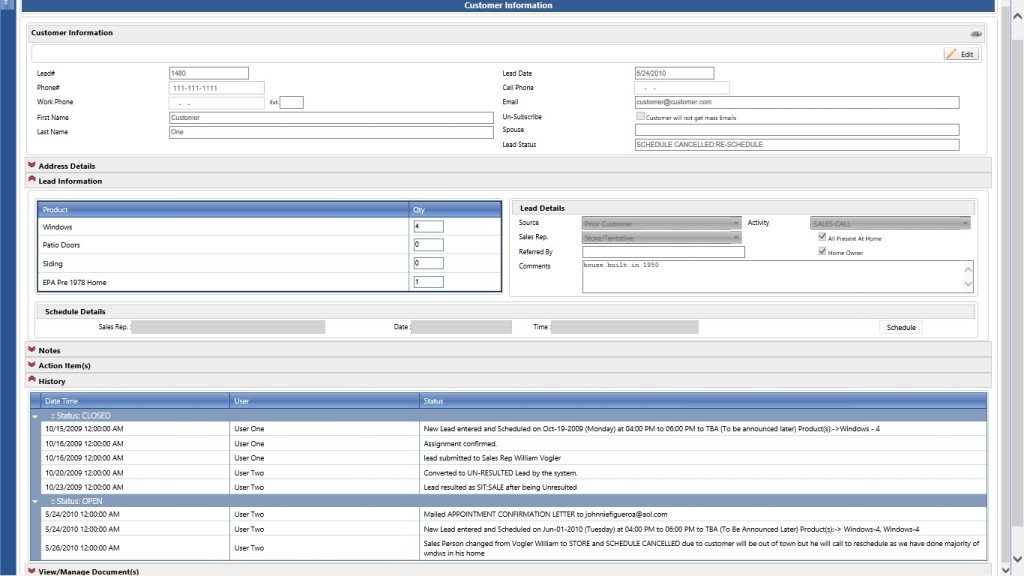Collapse the Lead Information section

(31, 180)
